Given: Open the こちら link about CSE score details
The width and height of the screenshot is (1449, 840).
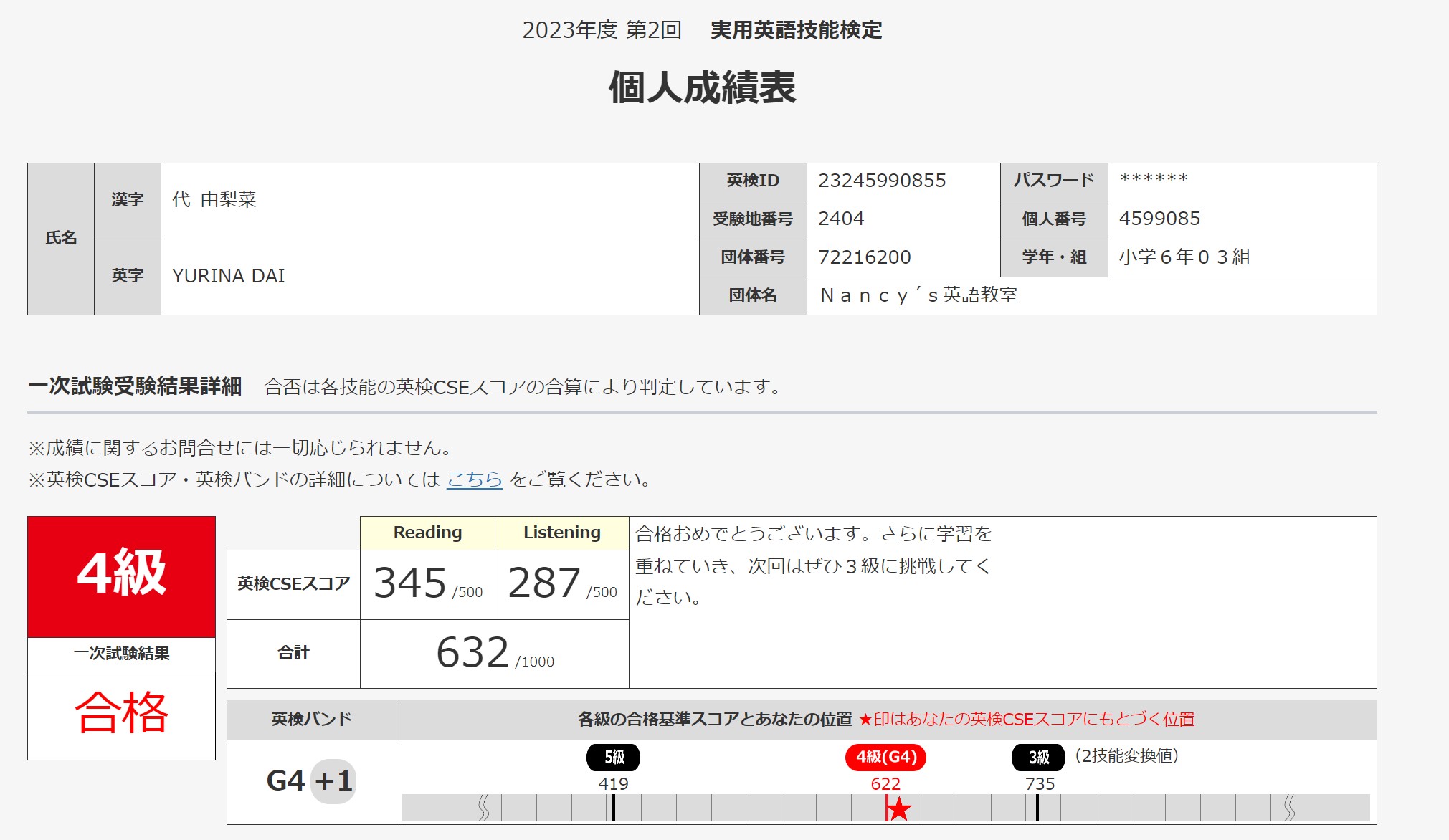Looking at the screenshot, I should [474, 479].
